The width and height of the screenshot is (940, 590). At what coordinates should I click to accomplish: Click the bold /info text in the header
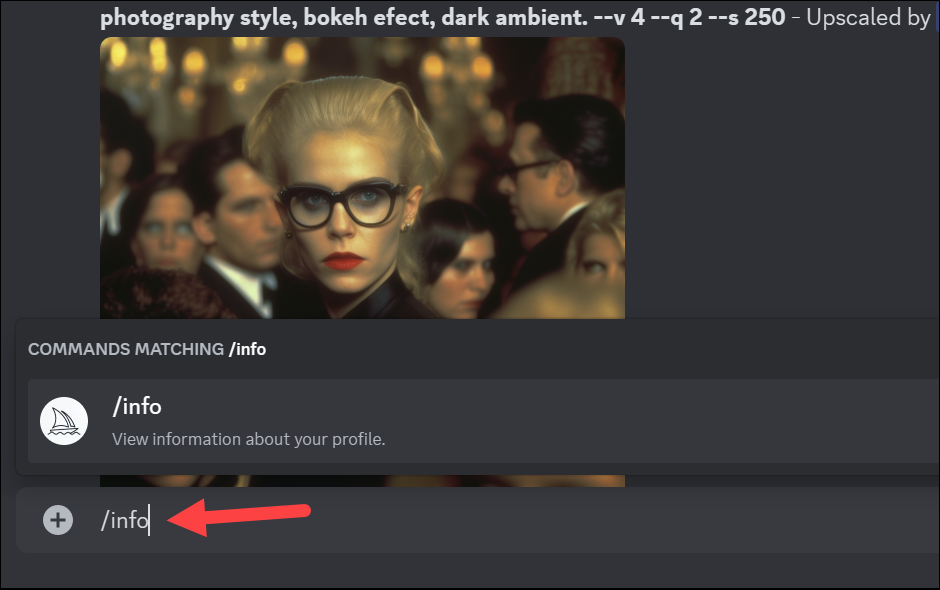coord(248,349)
